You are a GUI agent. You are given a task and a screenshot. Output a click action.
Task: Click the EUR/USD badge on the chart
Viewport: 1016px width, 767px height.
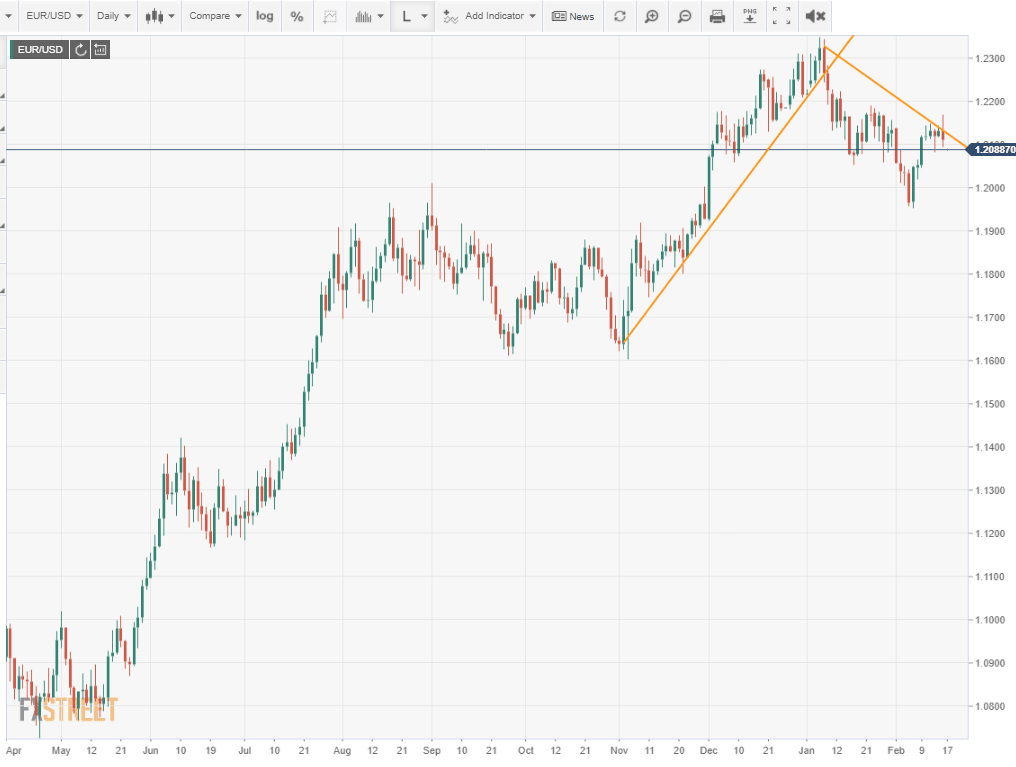click(x=41, y=49)
